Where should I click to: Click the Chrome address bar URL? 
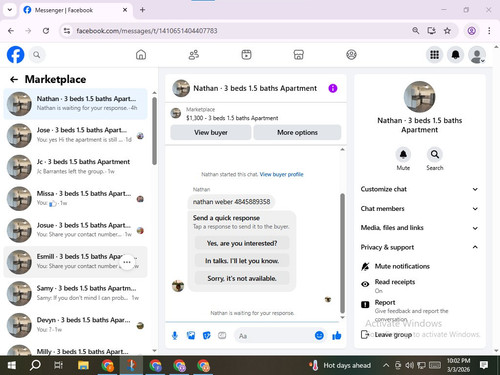pos(147,31)
